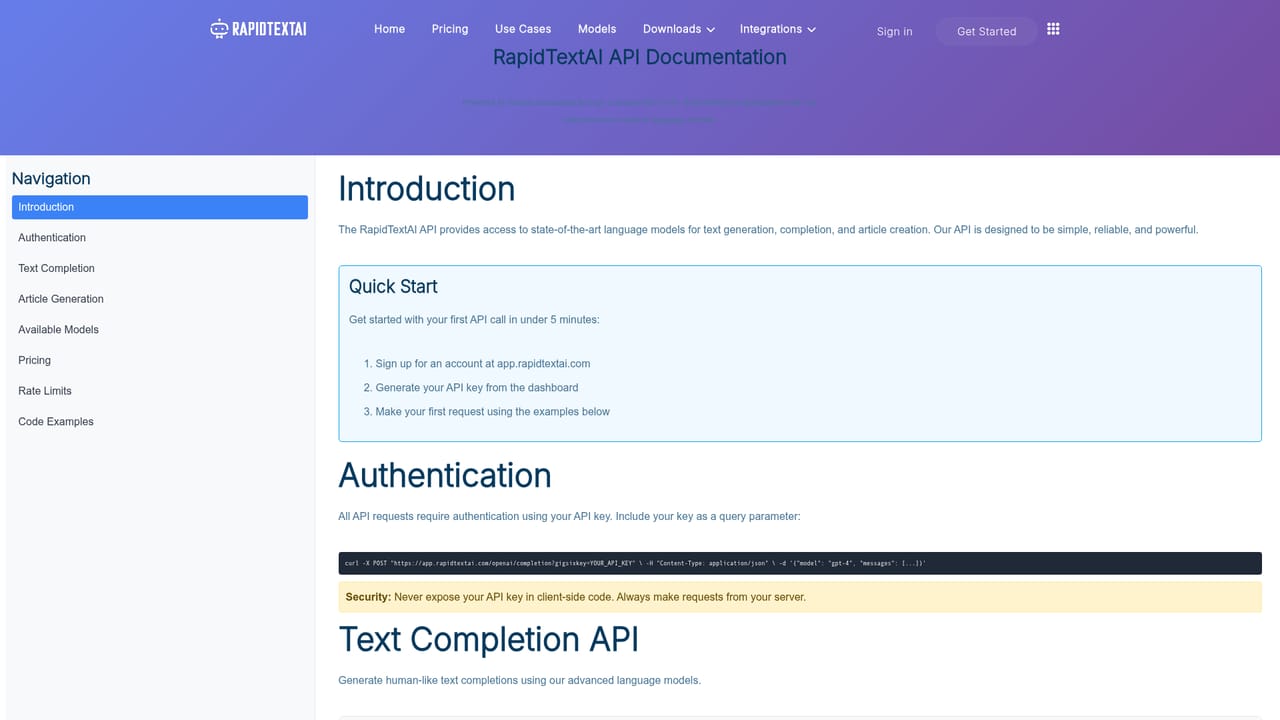Open the Pricing page in top navigation
Image resolution: width=1280 pixels, height=720 pixels.
(x=450, y=29)
